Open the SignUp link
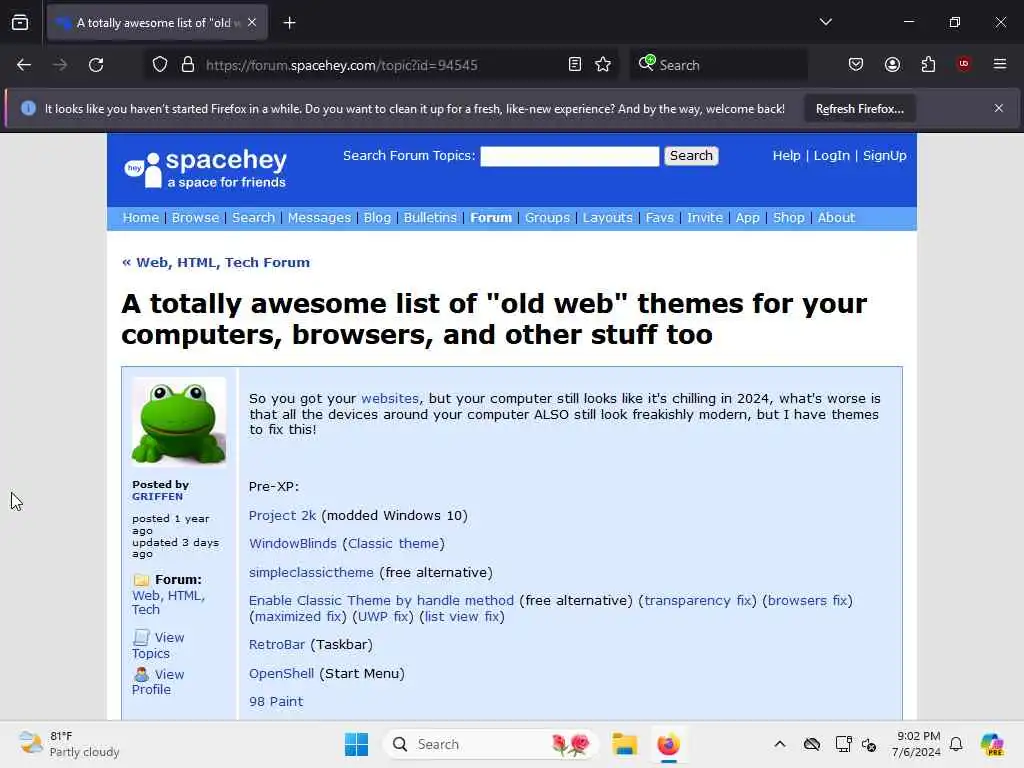 884,155
